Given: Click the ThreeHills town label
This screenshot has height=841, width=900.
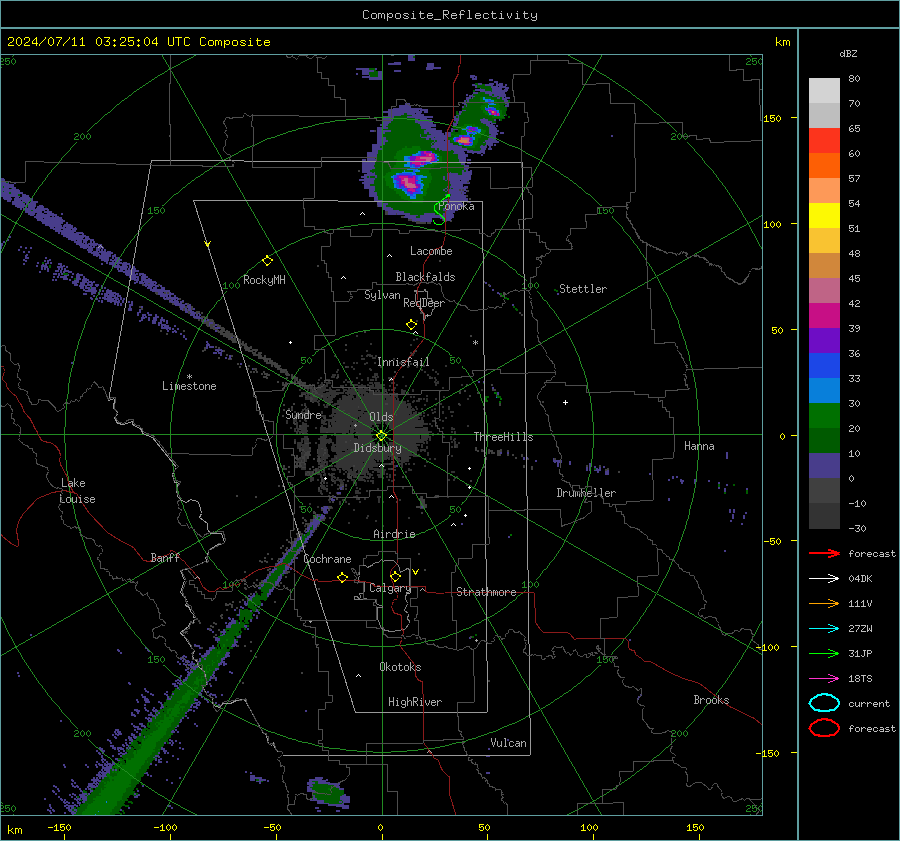Looking at the screenshot, I should (503, 437).
